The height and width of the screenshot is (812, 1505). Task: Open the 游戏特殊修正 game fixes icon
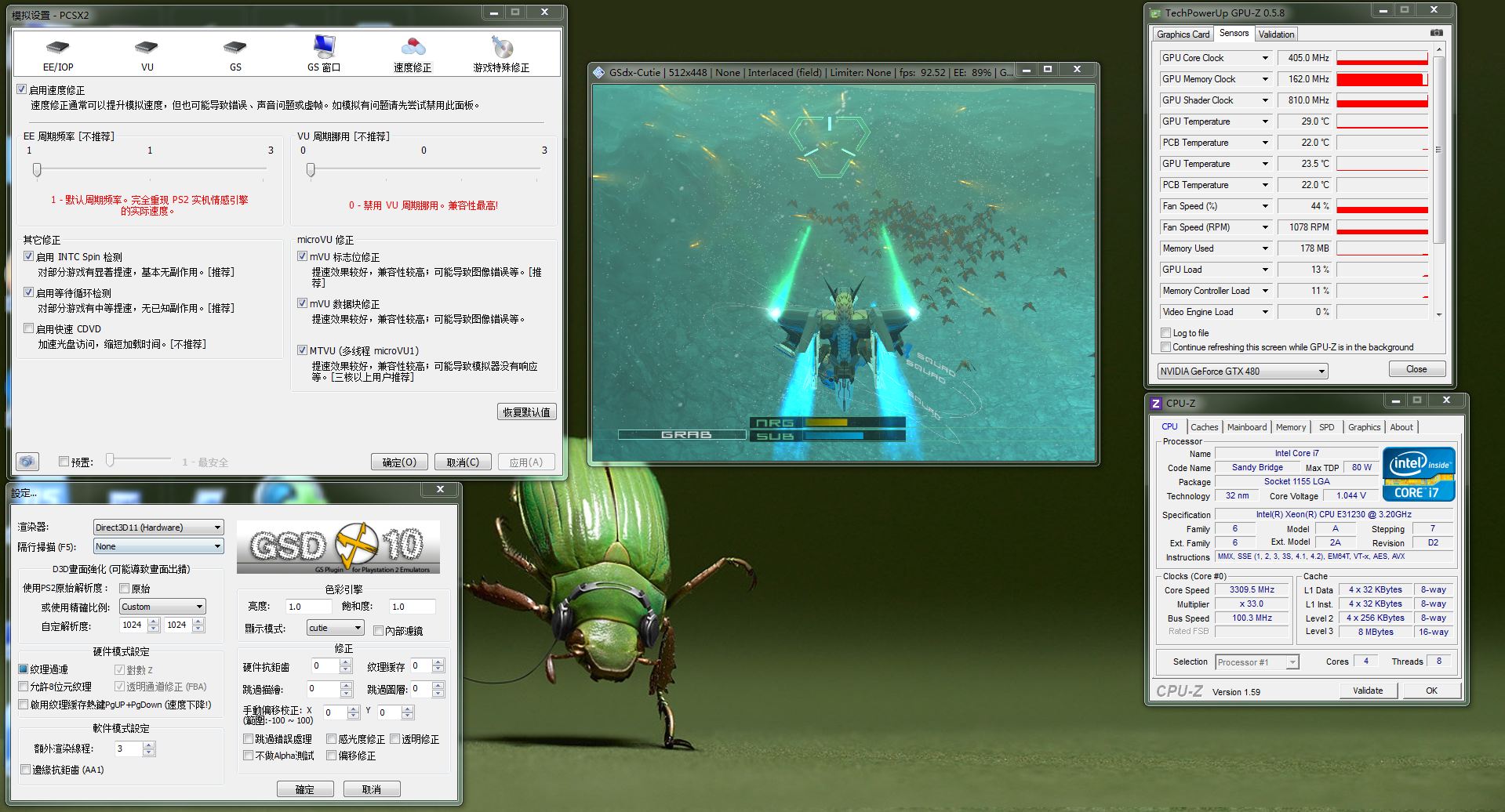point(502,47)
